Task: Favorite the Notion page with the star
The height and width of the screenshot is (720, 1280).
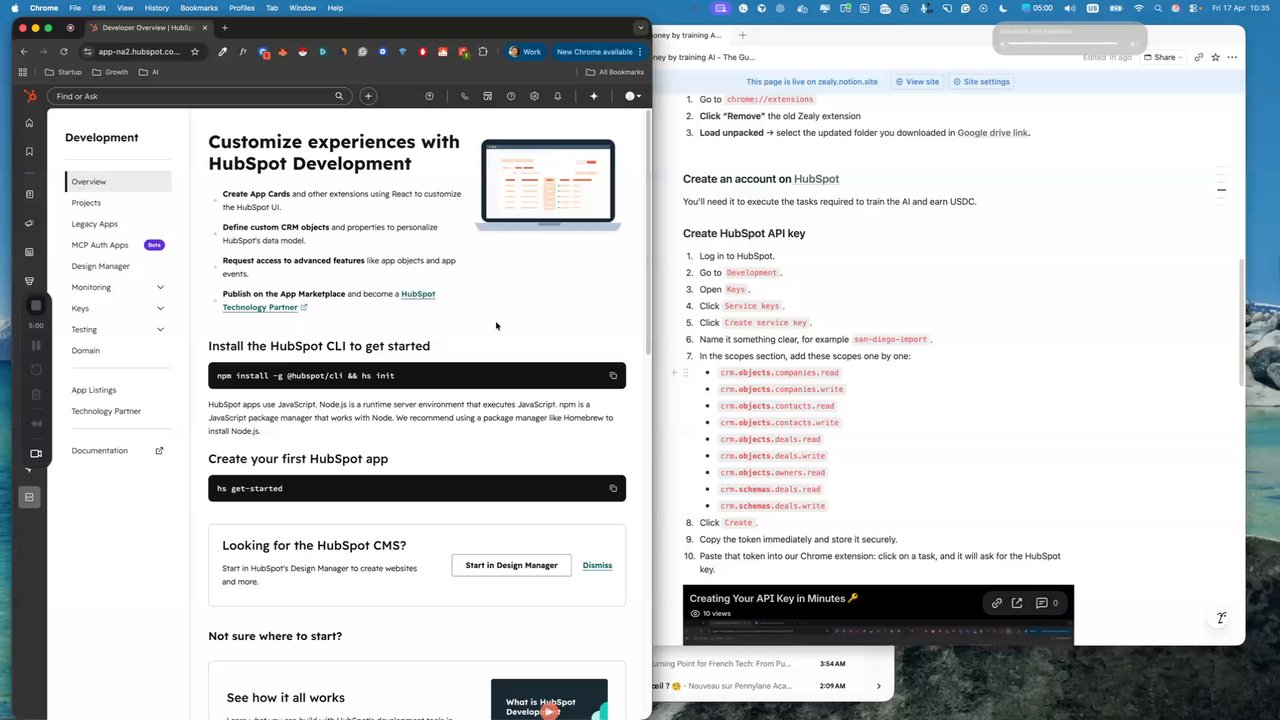Action: point(1216,57)
